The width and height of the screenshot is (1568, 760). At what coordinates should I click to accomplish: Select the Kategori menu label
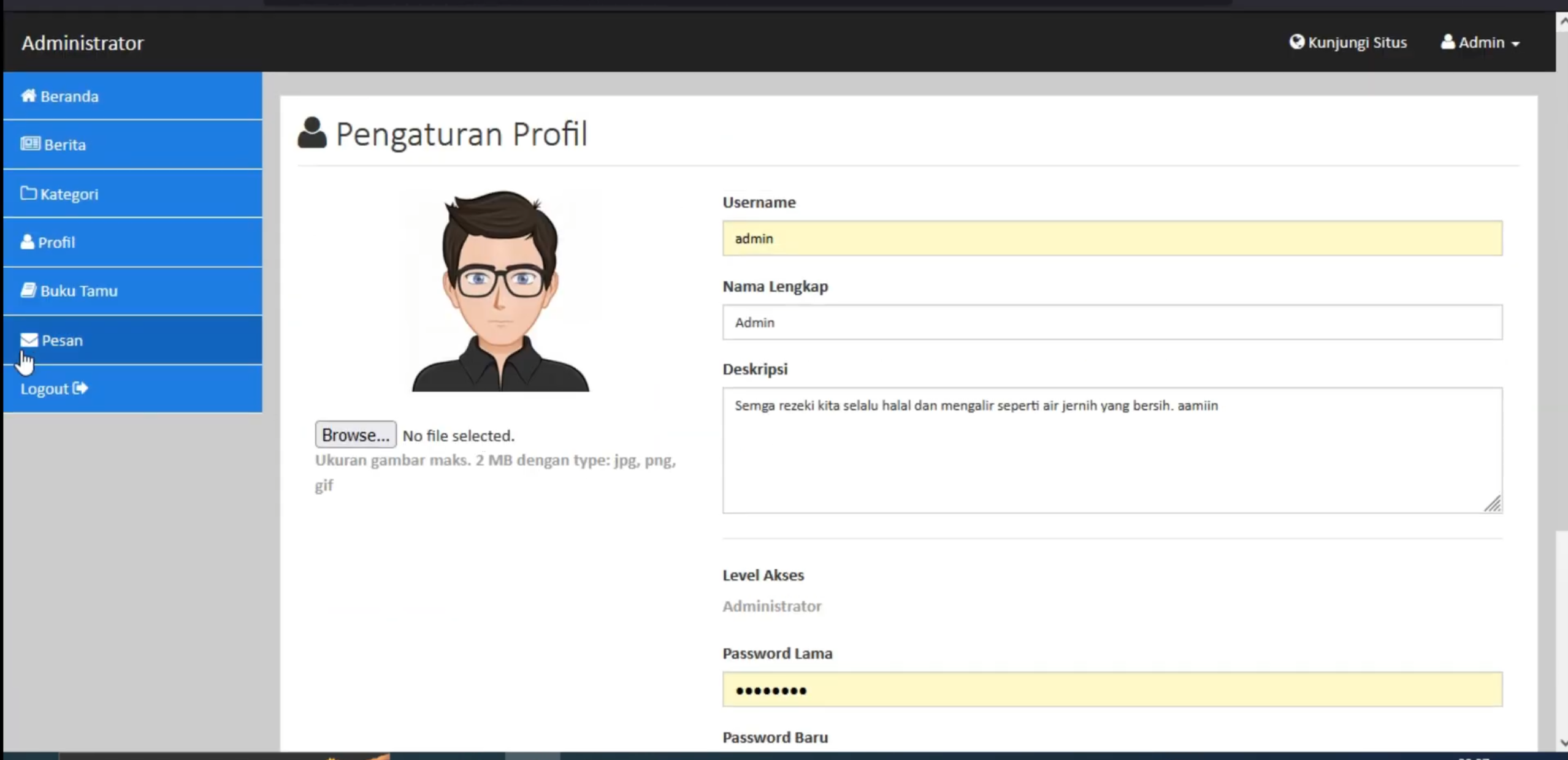pos(69,194)
